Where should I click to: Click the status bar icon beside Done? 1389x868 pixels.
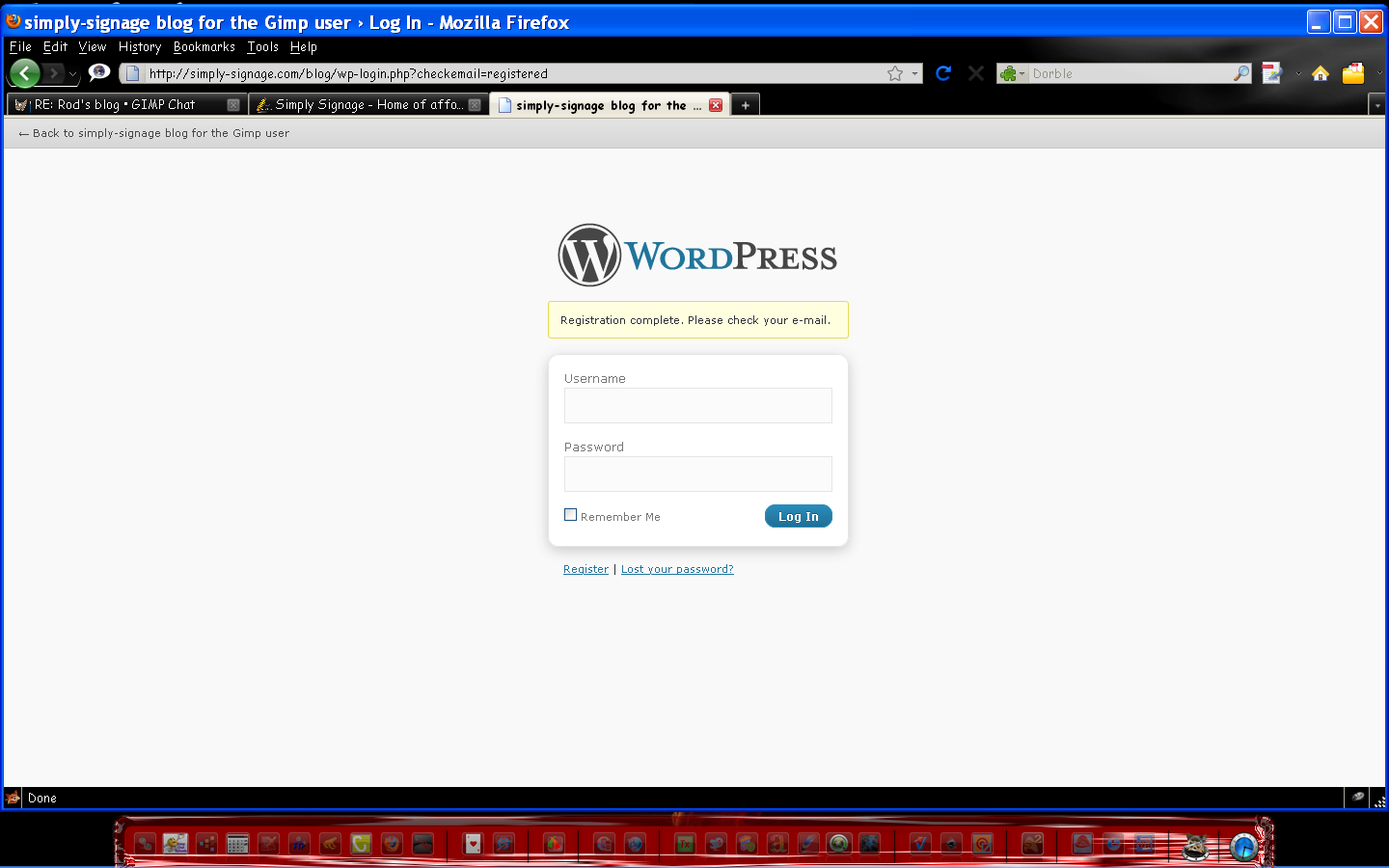(x=14, y=798)
